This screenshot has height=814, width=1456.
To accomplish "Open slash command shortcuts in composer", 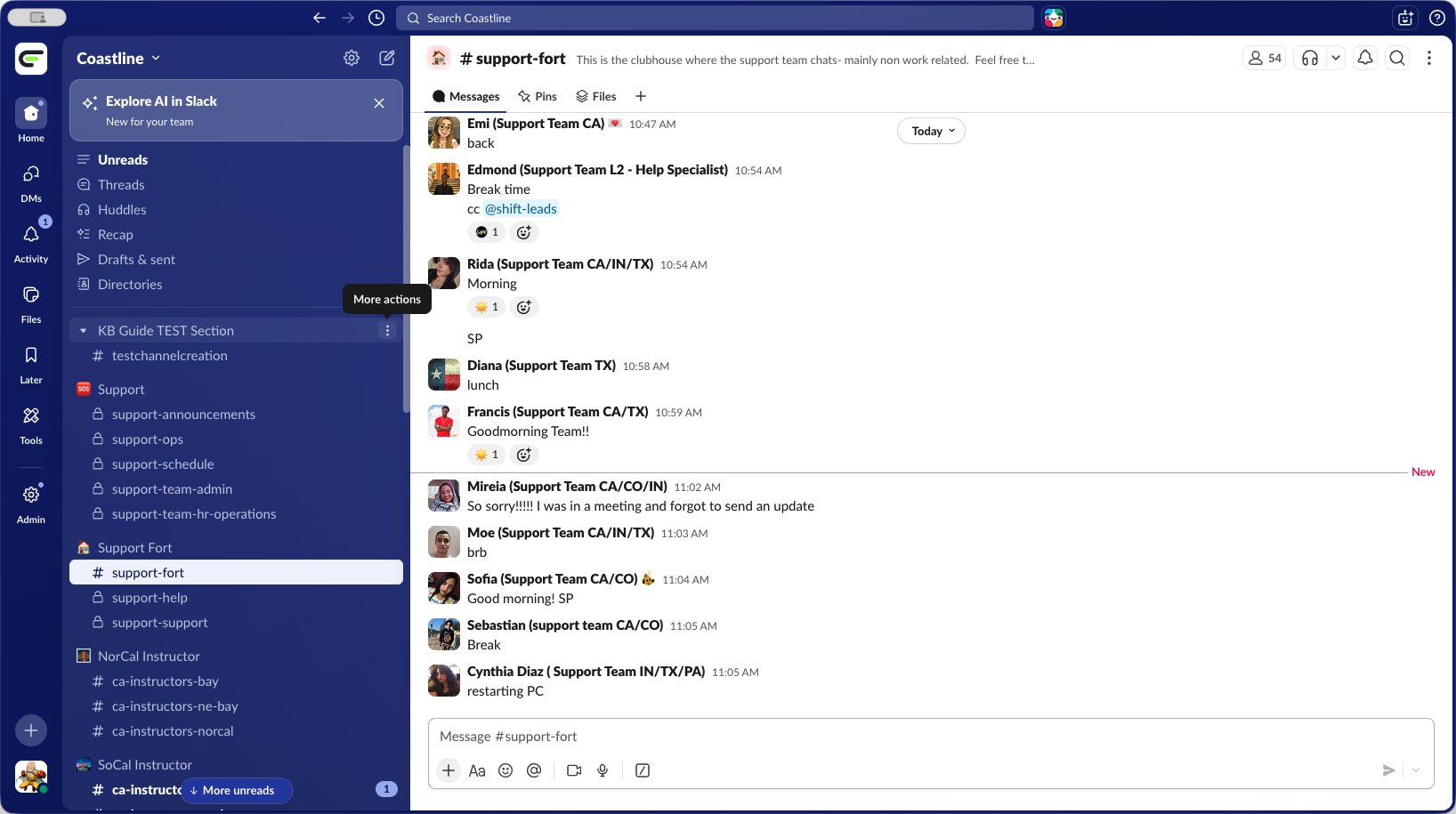I will point(643,770).
